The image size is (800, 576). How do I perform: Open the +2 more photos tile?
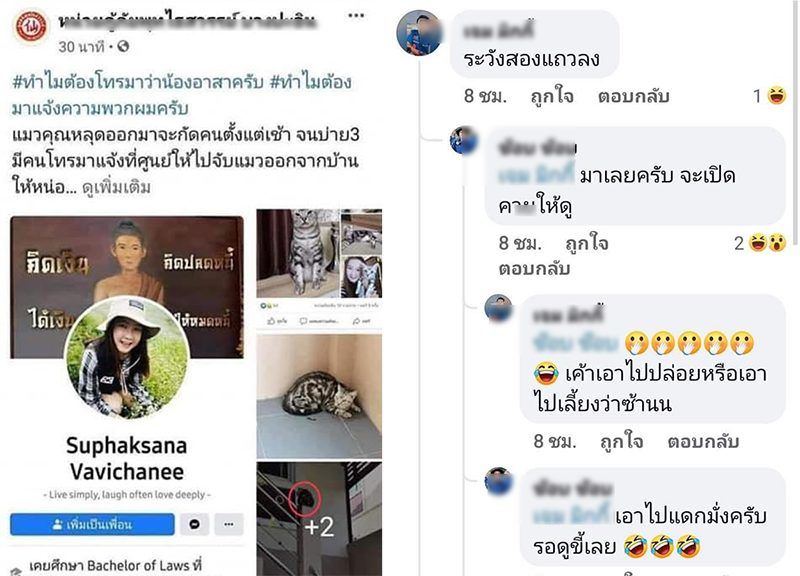pos(319,519)
